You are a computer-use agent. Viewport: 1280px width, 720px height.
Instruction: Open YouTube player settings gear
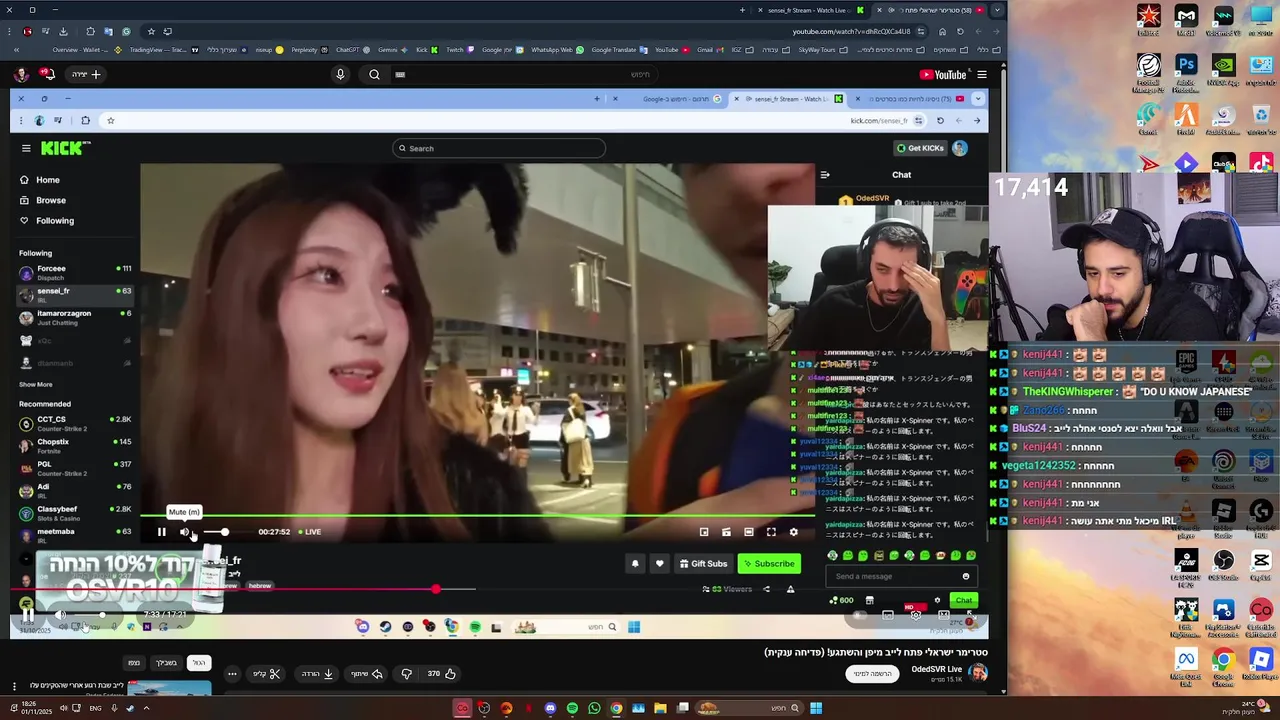916,615
